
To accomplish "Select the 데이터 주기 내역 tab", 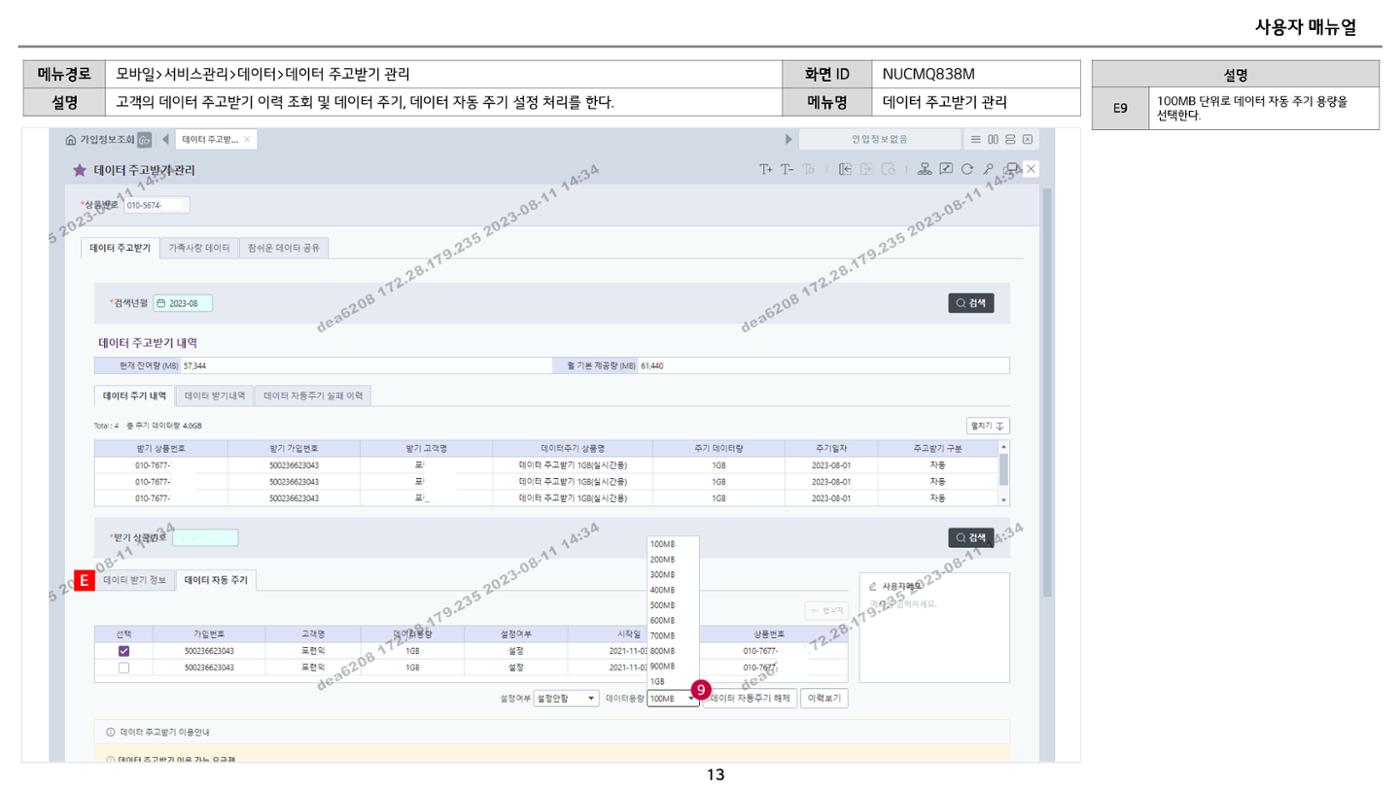I will click(x=135, y=395).
